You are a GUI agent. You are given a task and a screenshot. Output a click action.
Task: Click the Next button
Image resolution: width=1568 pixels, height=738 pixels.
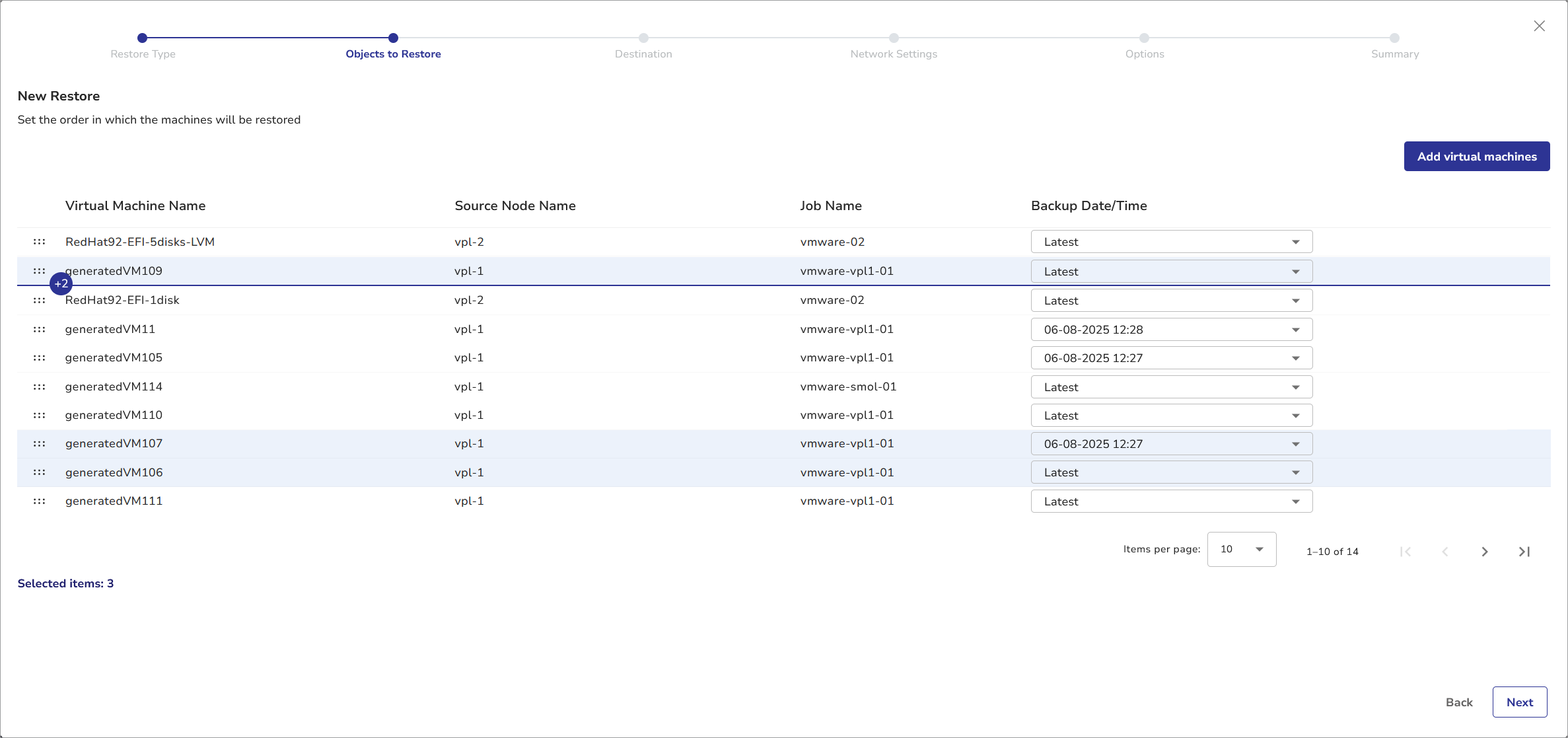(1519, 702)
